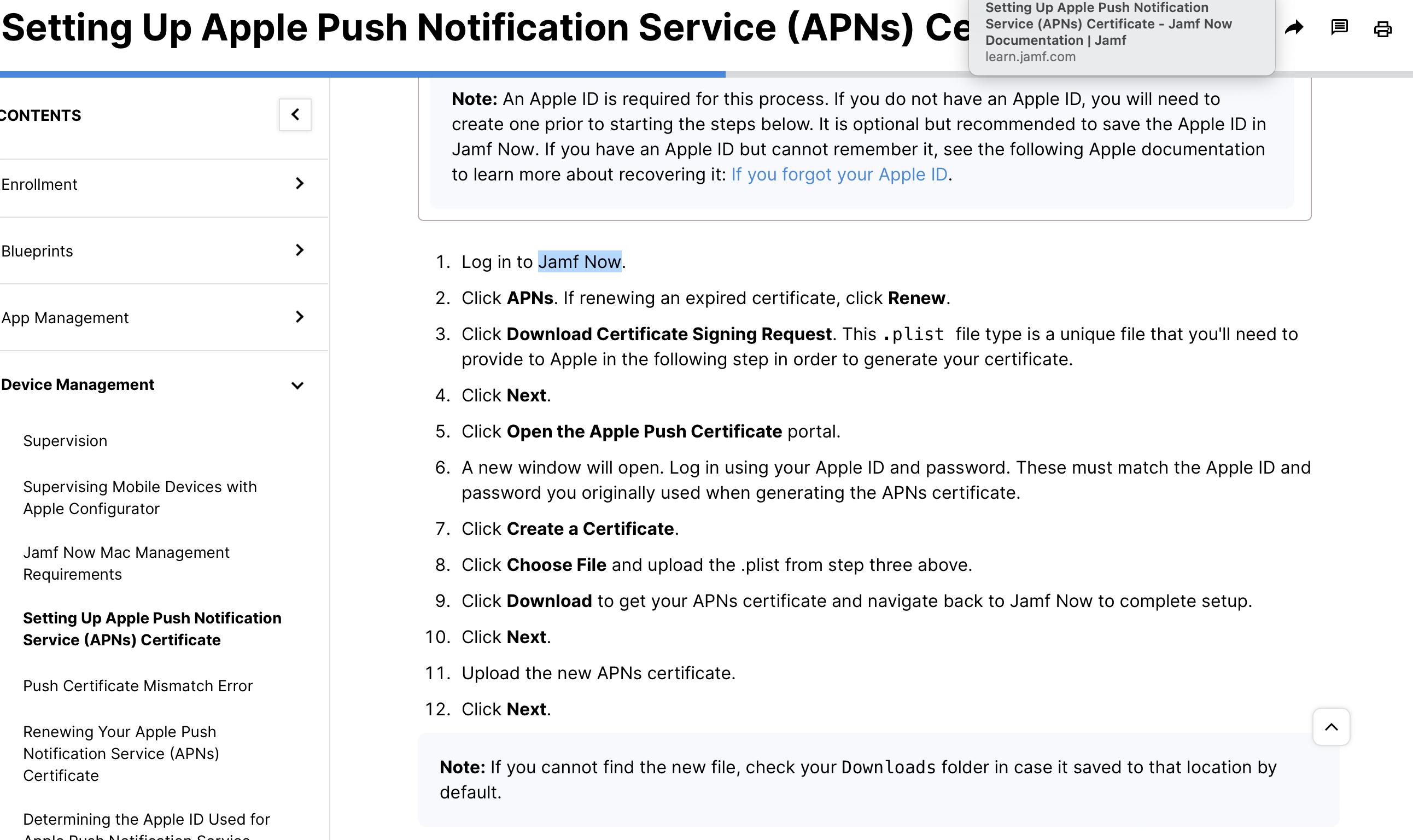
Task: Click the '.plist' code text in step 3
Action: [x=913, y=335]
